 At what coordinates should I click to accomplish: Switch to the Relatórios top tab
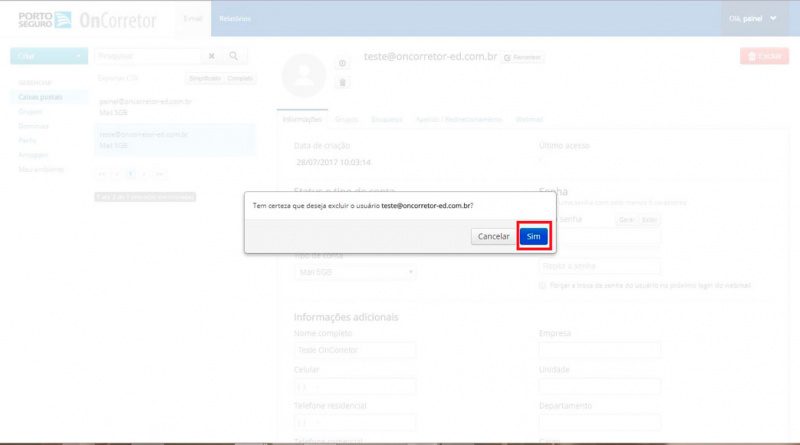click(x=235, y=18)
